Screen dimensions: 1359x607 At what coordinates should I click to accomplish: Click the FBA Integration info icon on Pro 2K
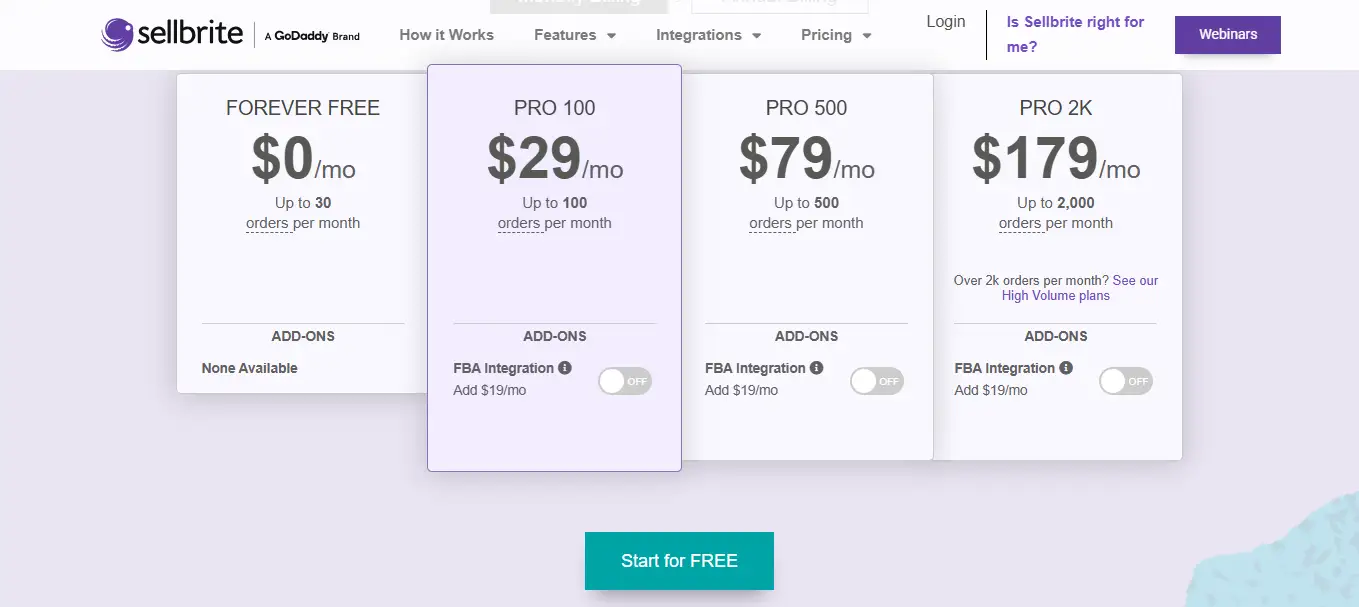(x=1067, y=367)
